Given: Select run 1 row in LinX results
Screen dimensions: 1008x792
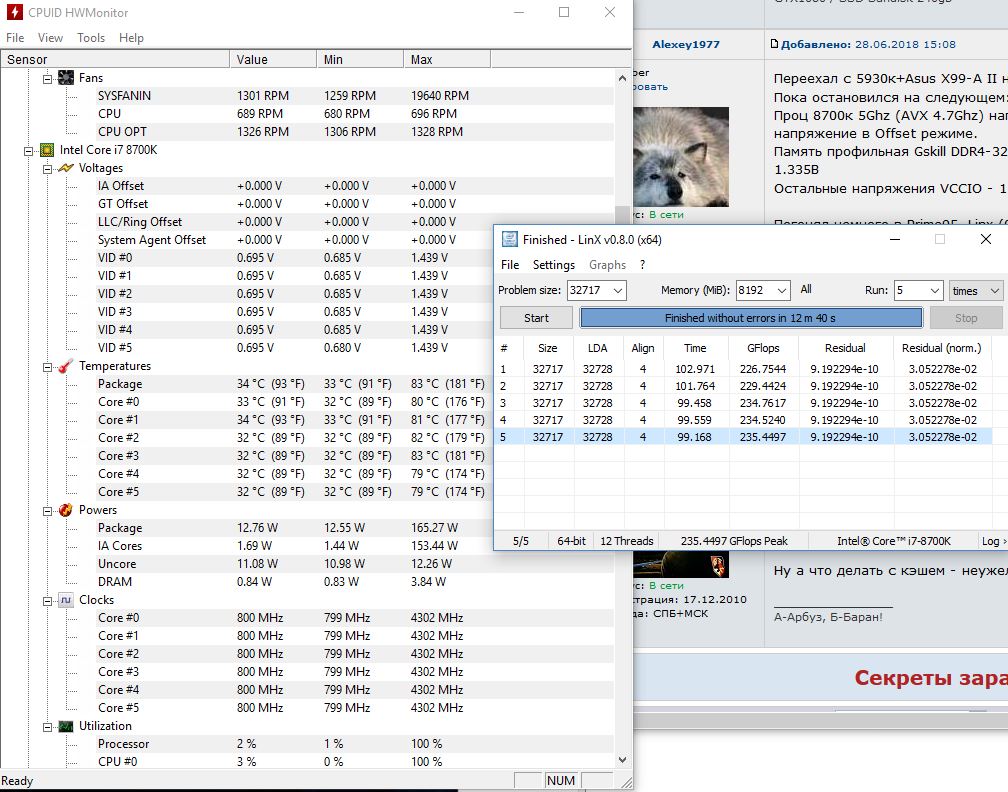Looking at the screenshot, I should 744,369.
